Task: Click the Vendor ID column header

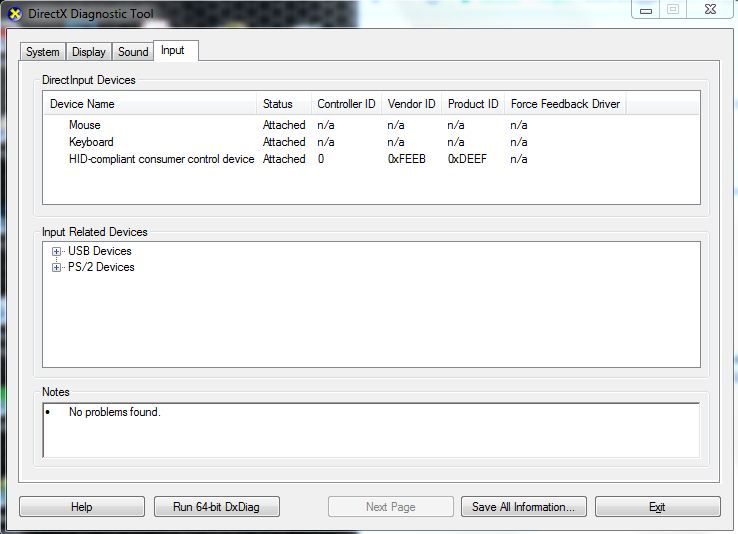Action: [x=411, y=104]
